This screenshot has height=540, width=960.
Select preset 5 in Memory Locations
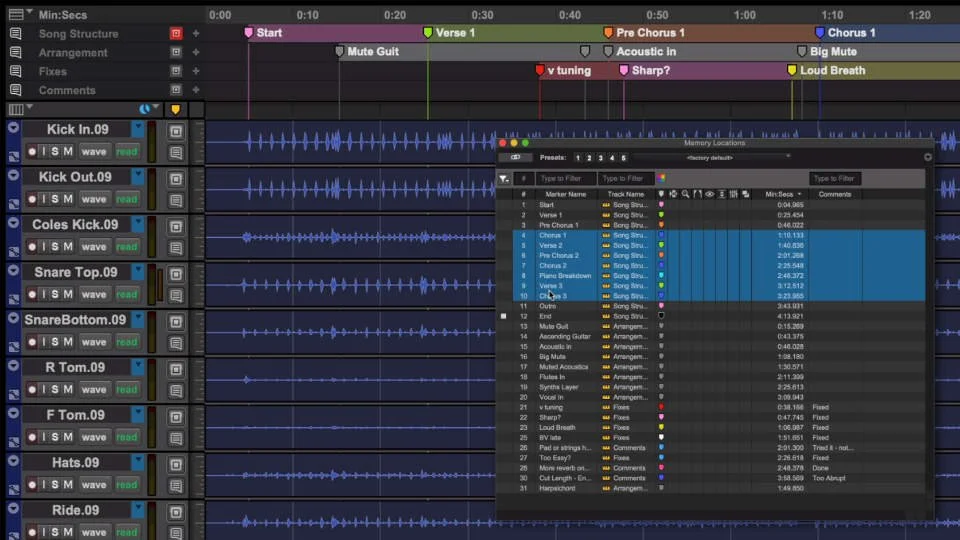(x=623, y=158)
